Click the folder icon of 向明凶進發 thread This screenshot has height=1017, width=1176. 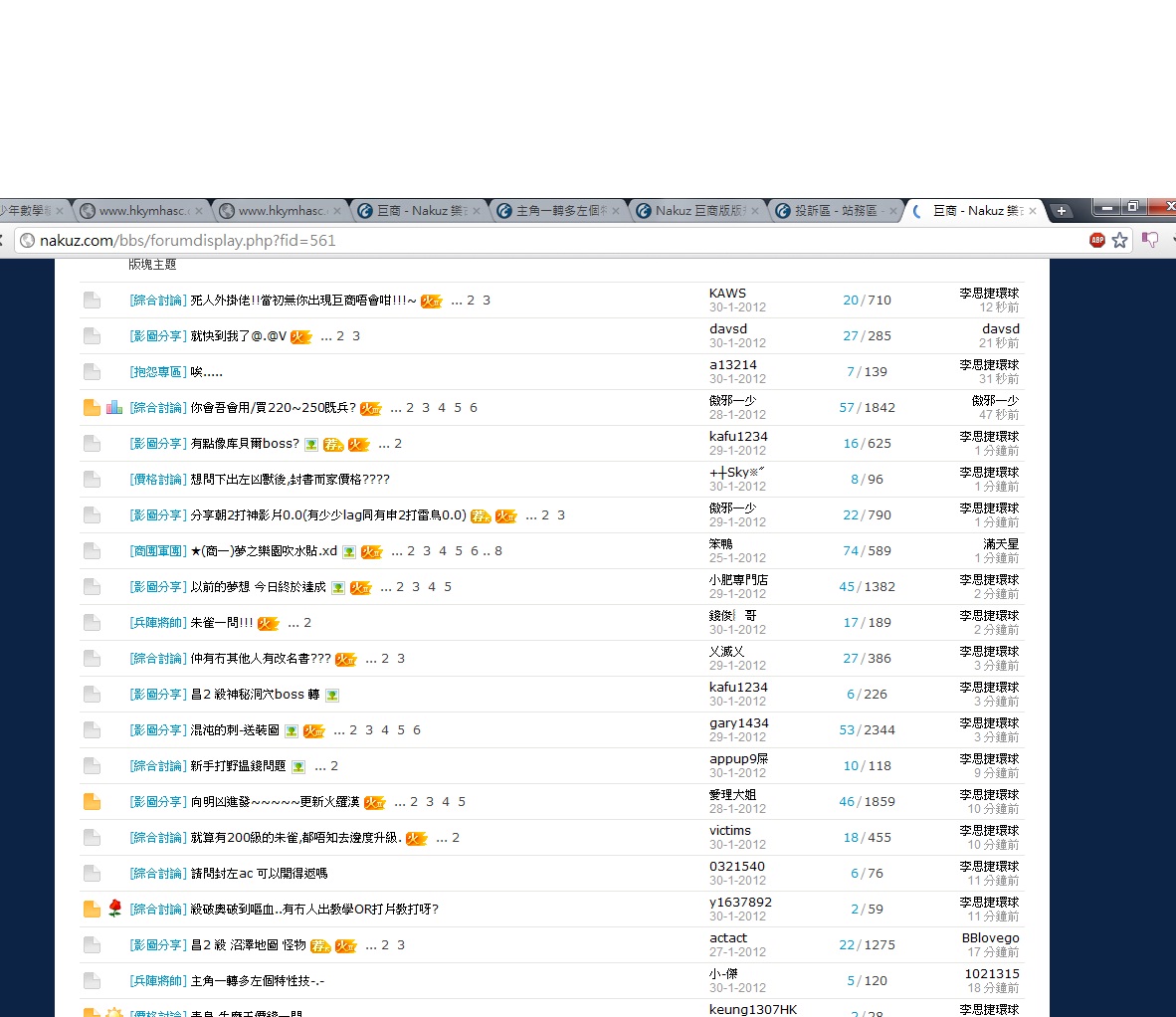pyautogui.click(x=92, y=802)
